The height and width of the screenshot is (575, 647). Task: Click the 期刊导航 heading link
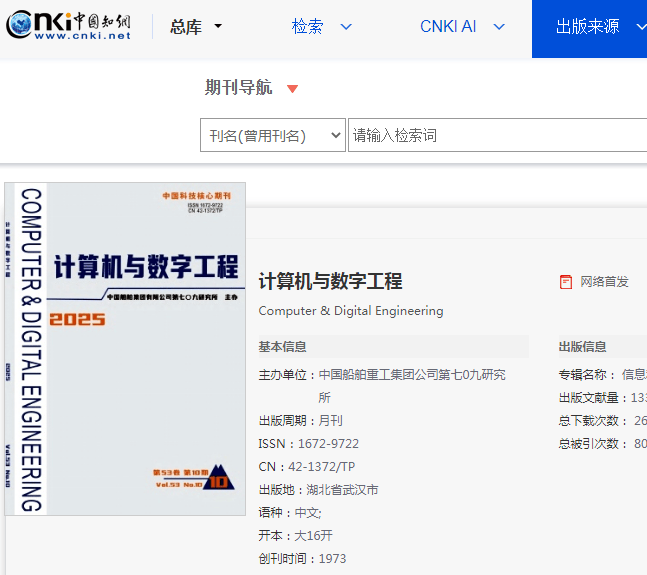[238, 88]
